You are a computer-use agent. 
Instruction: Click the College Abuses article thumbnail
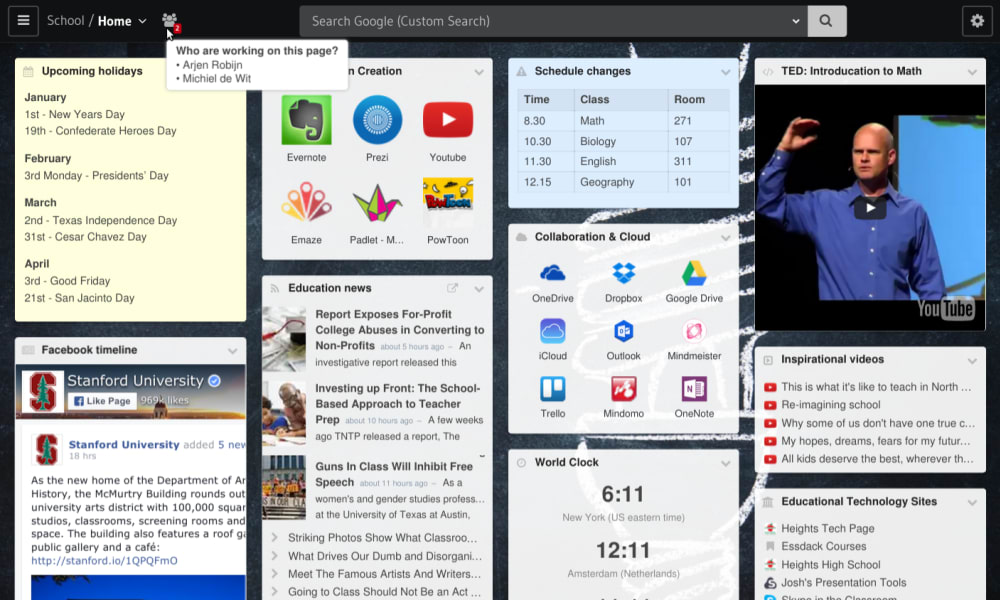click(x=284, y=339)
